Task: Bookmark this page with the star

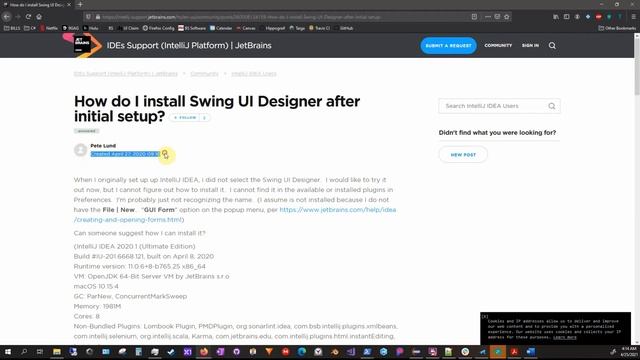Action: click(507, 17)
